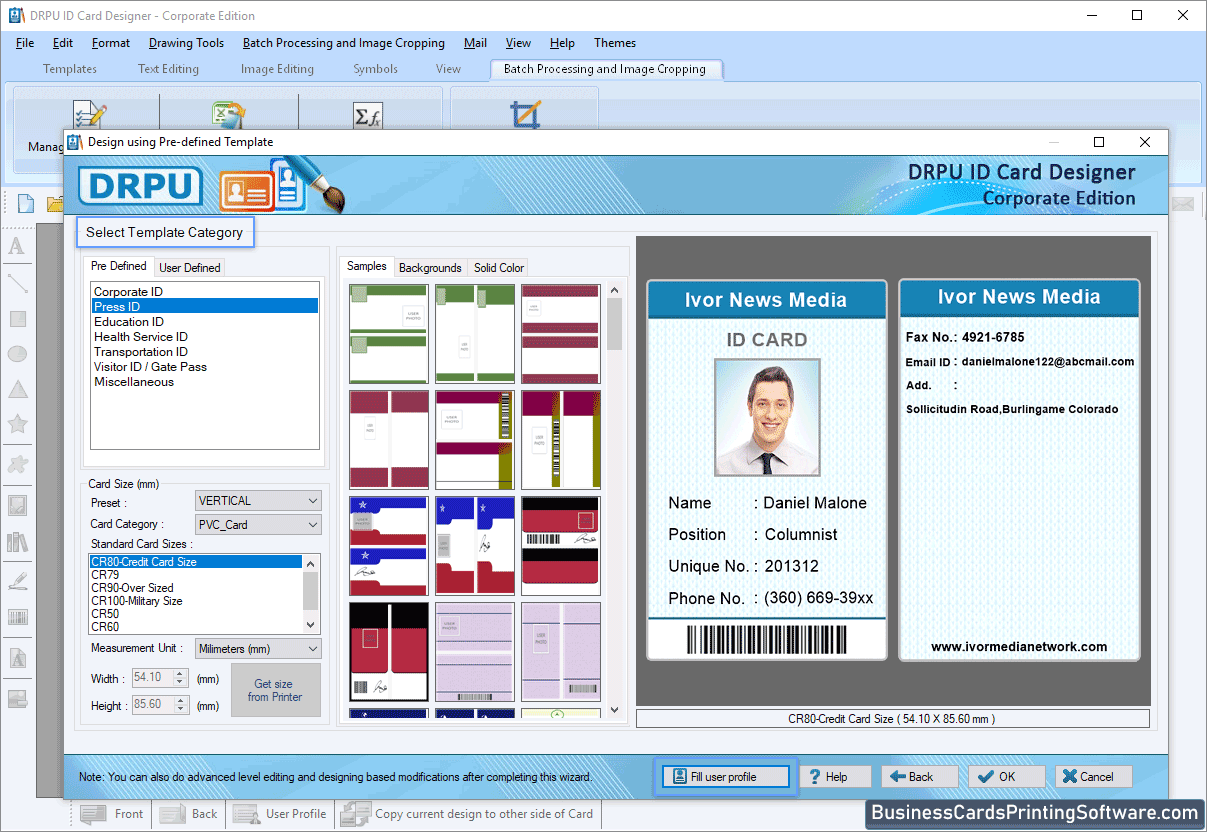1207x832 pixels.
Task: Switch to the User Defined tab
Action: pyautogui.click(x=190, y=268)
